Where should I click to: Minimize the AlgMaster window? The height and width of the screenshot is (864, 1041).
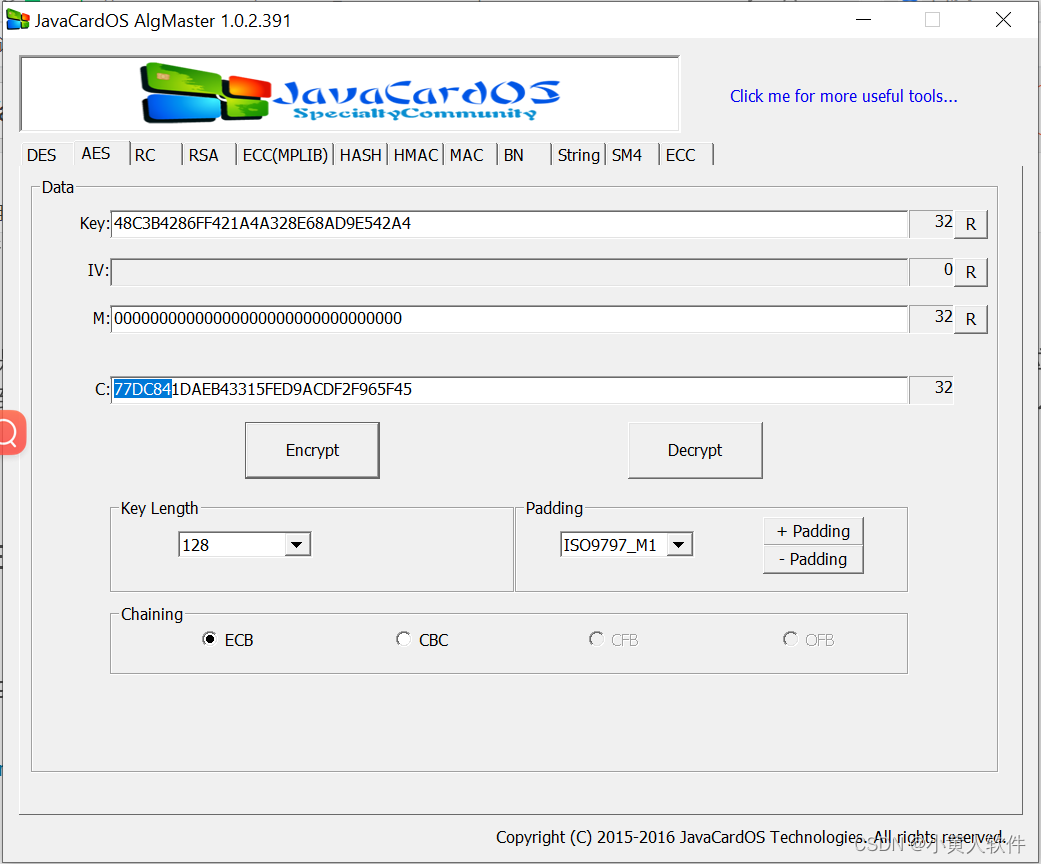[863, 20]
